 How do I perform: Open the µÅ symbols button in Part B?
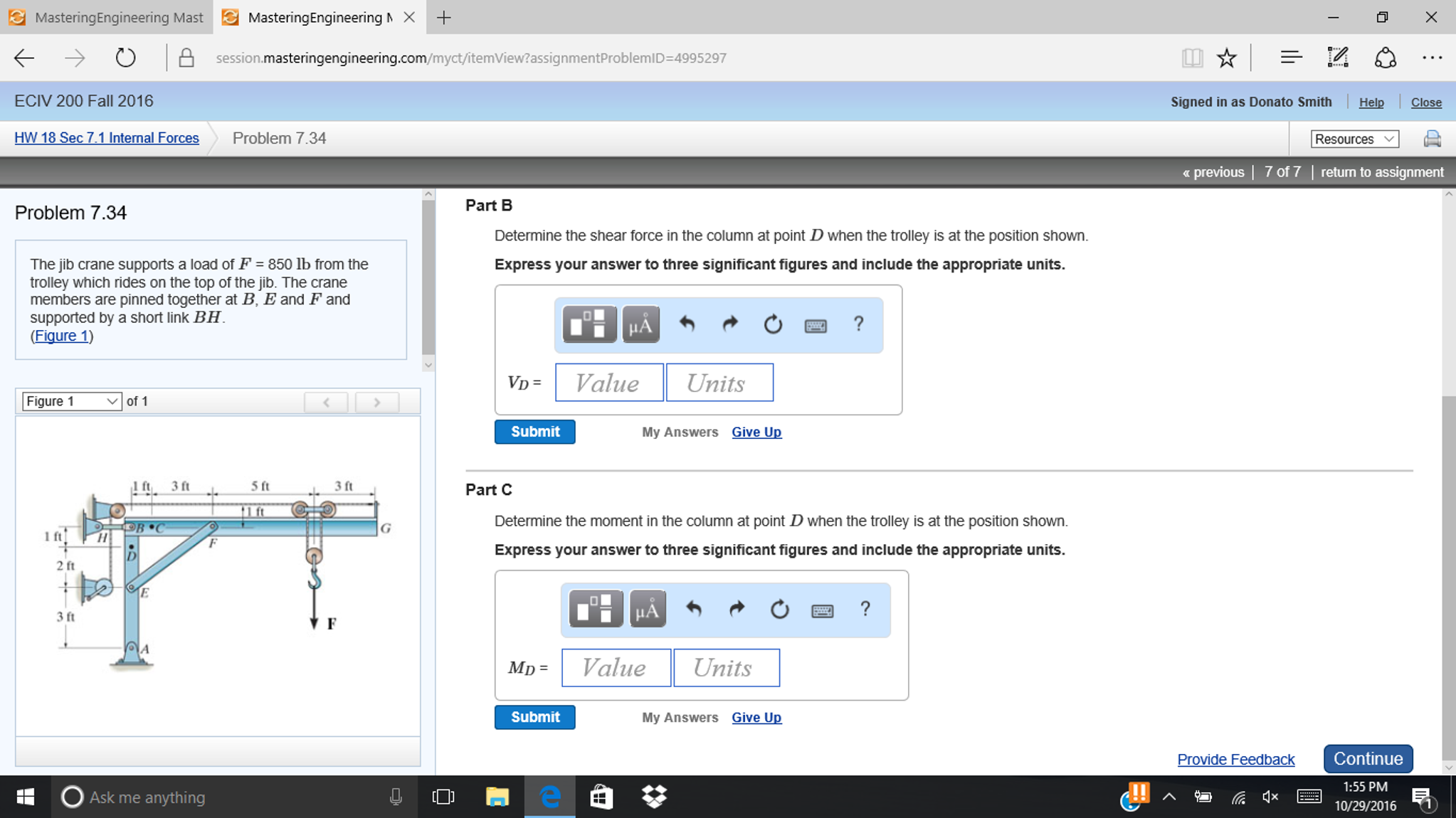click(x=640, y=324)
